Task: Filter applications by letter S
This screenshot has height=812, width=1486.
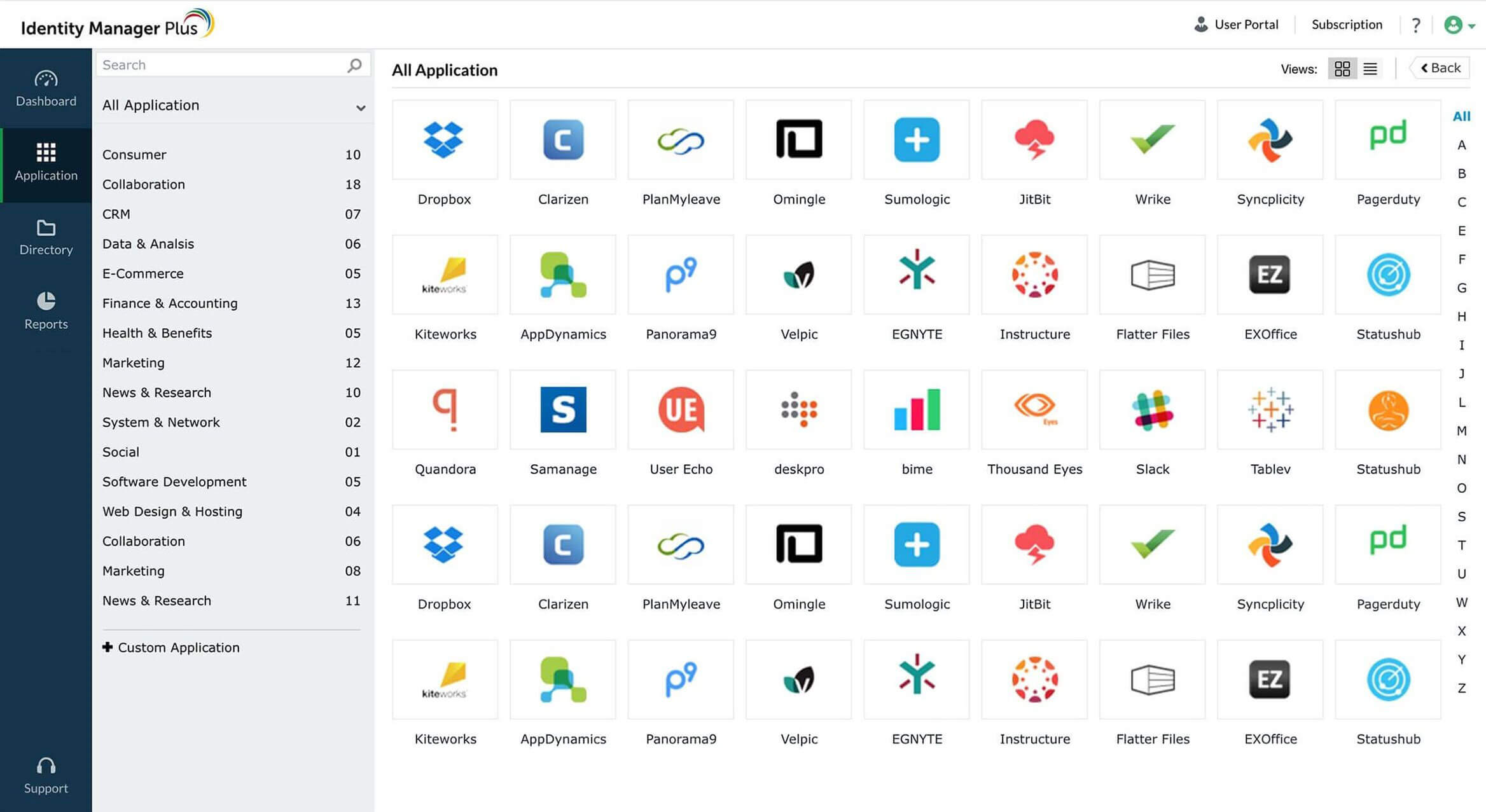Action: (1462, 516)
